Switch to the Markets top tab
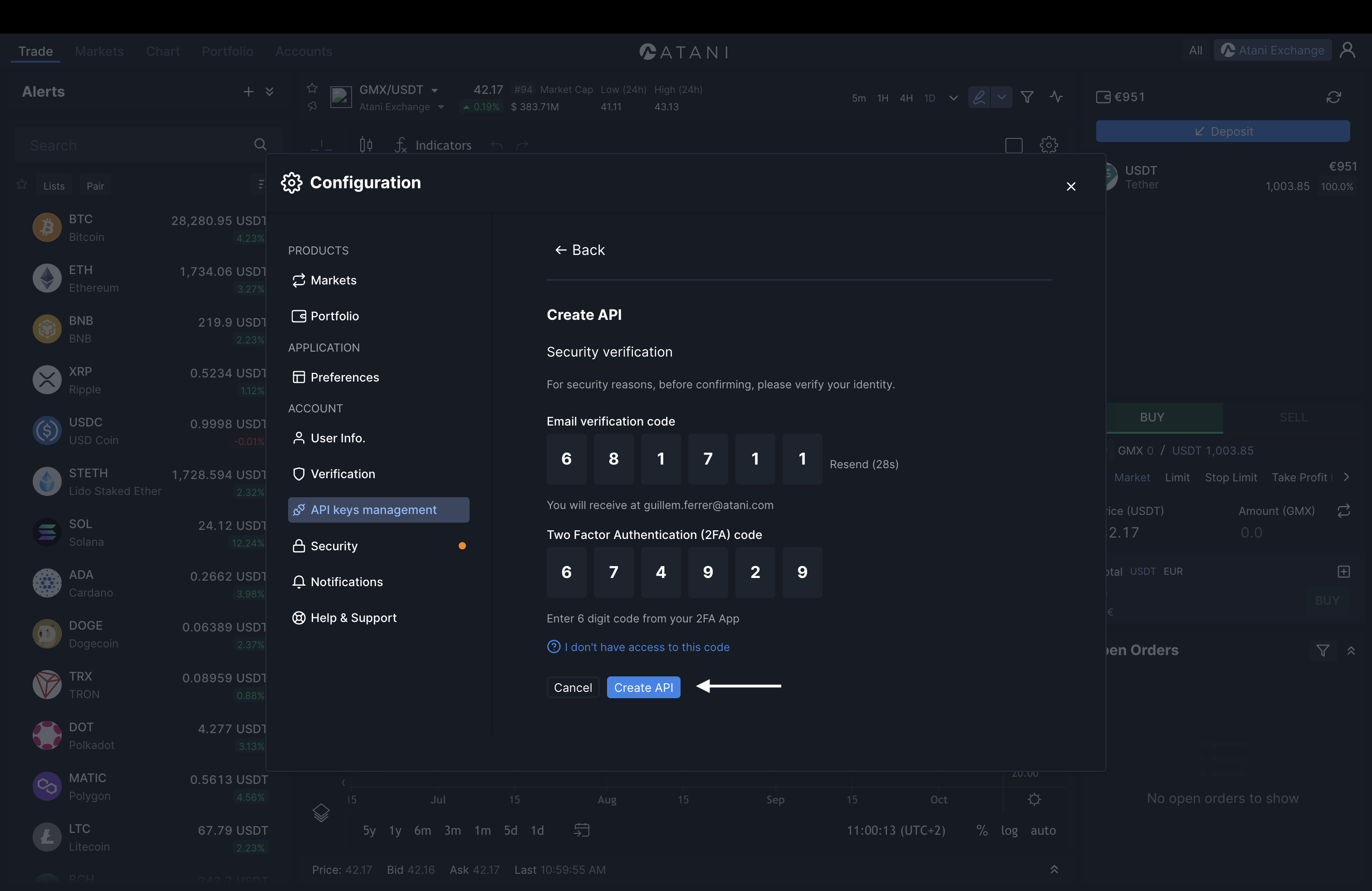1372x891 pixels. coord(99,51)
